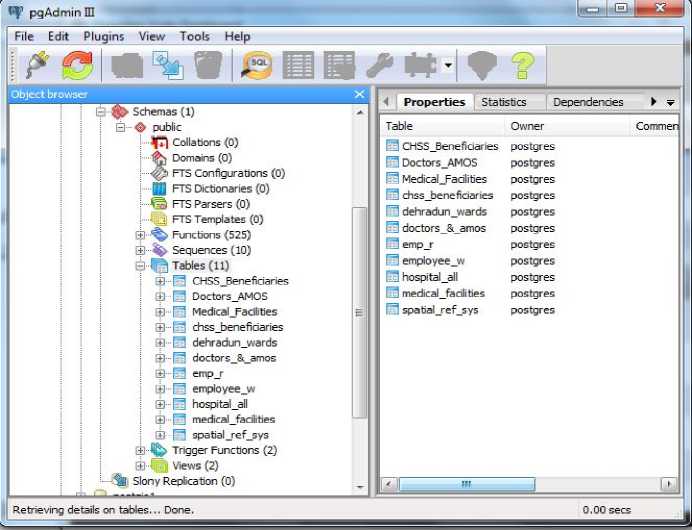The width and height of the screenshot is (692, 530).
Task: Open the SQL query tool
Action: point(257,66)
